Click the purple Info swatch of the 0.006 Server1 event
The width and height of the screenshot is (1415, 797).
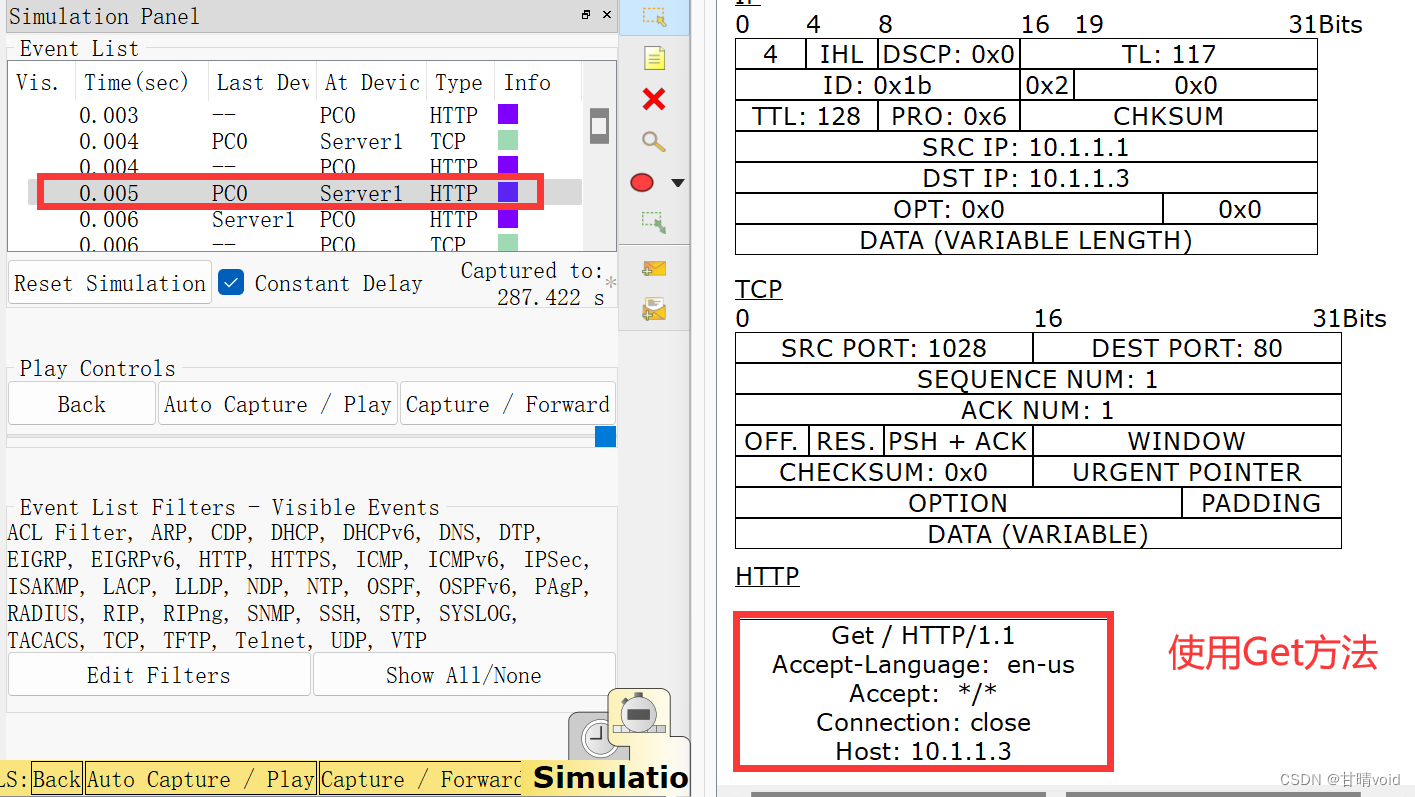click(508, 219)
